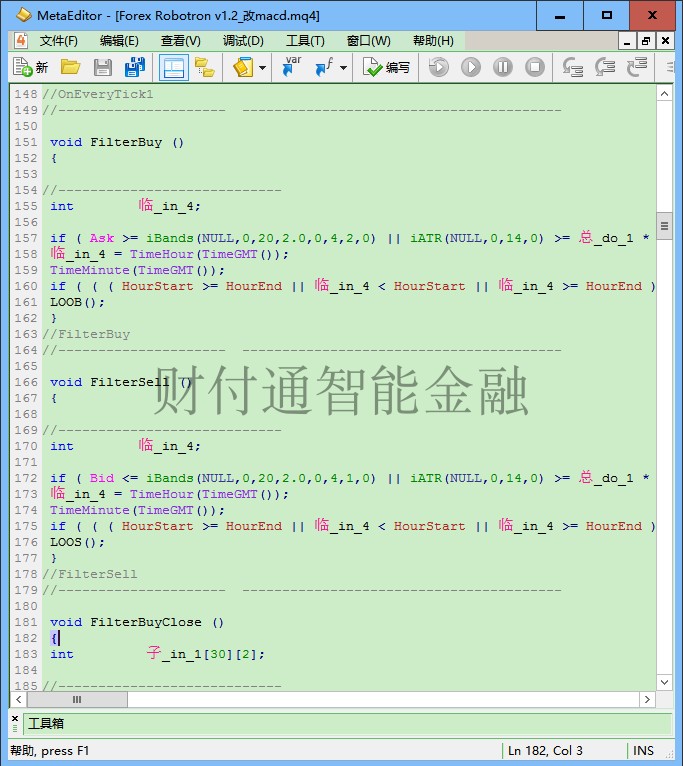Screen dimensions: 683x766
Task: Compile the code with the 编写 button
Action: [386, 67]
